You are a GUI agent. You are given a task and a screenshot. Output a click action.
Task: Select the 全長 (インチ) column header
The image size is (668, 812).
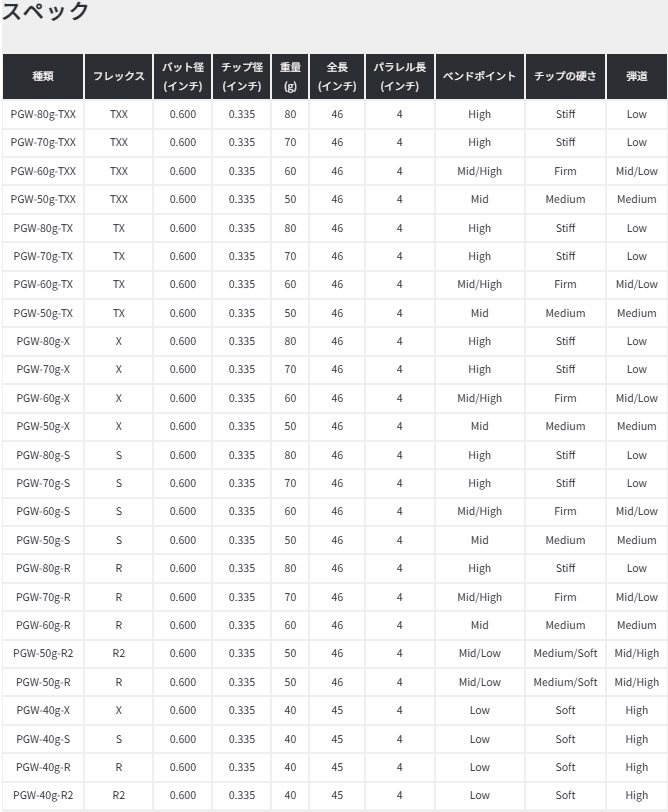pos(337,76)
